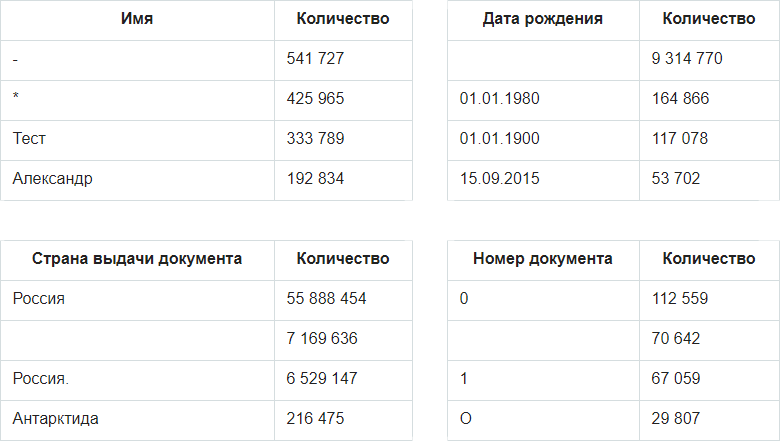Select the date cell 01.01.1980
Screen dimensions: 780x441
tap(500, 99)
